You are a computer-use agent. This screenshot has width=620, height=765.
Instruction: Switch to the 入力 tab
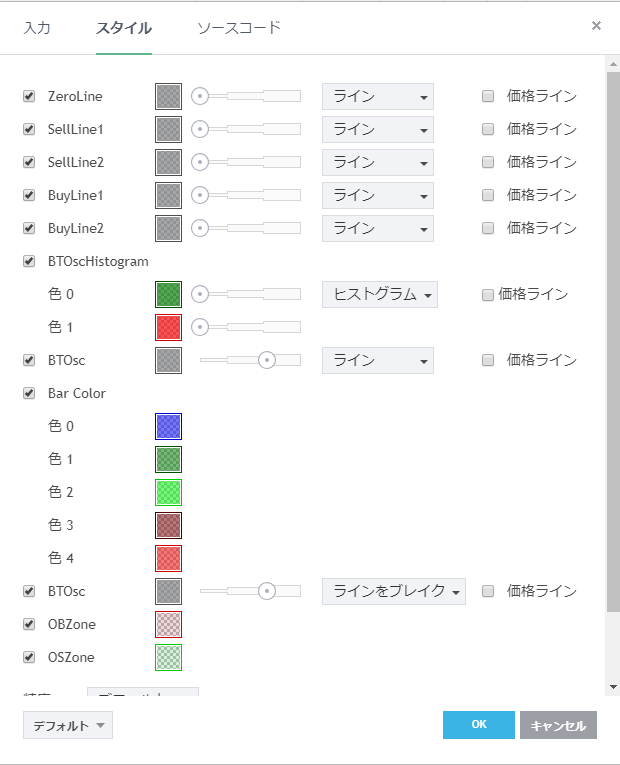point(37,27)
